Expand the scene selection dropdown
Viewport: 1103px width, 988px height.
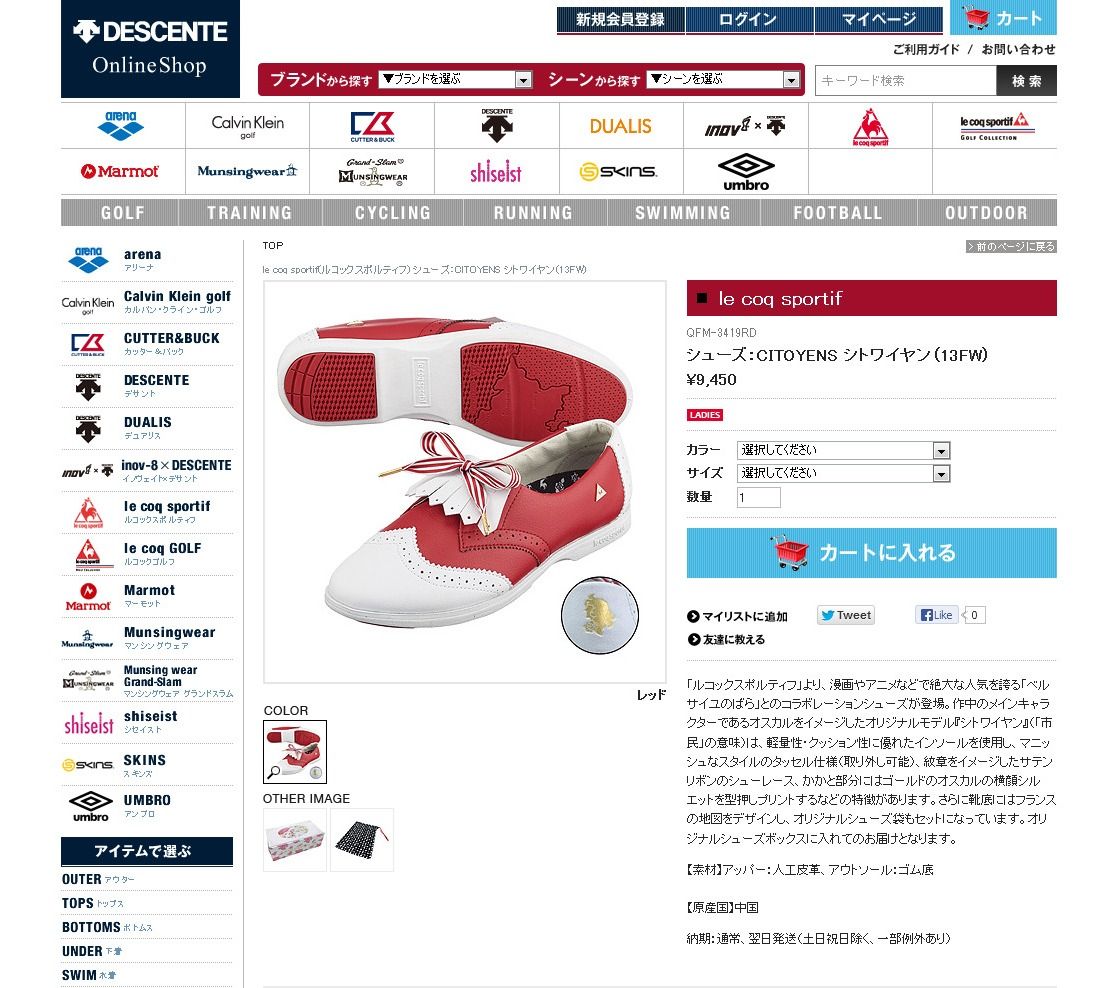click(x=723, y=79)
